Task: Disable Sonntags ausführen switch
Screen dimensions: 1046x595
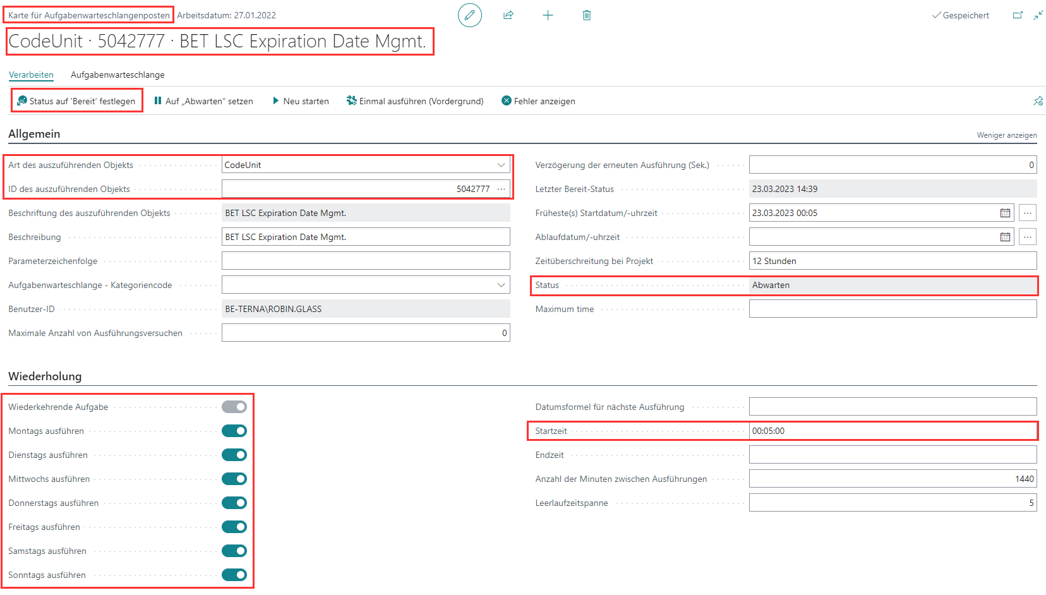Action: coord(234,575)
